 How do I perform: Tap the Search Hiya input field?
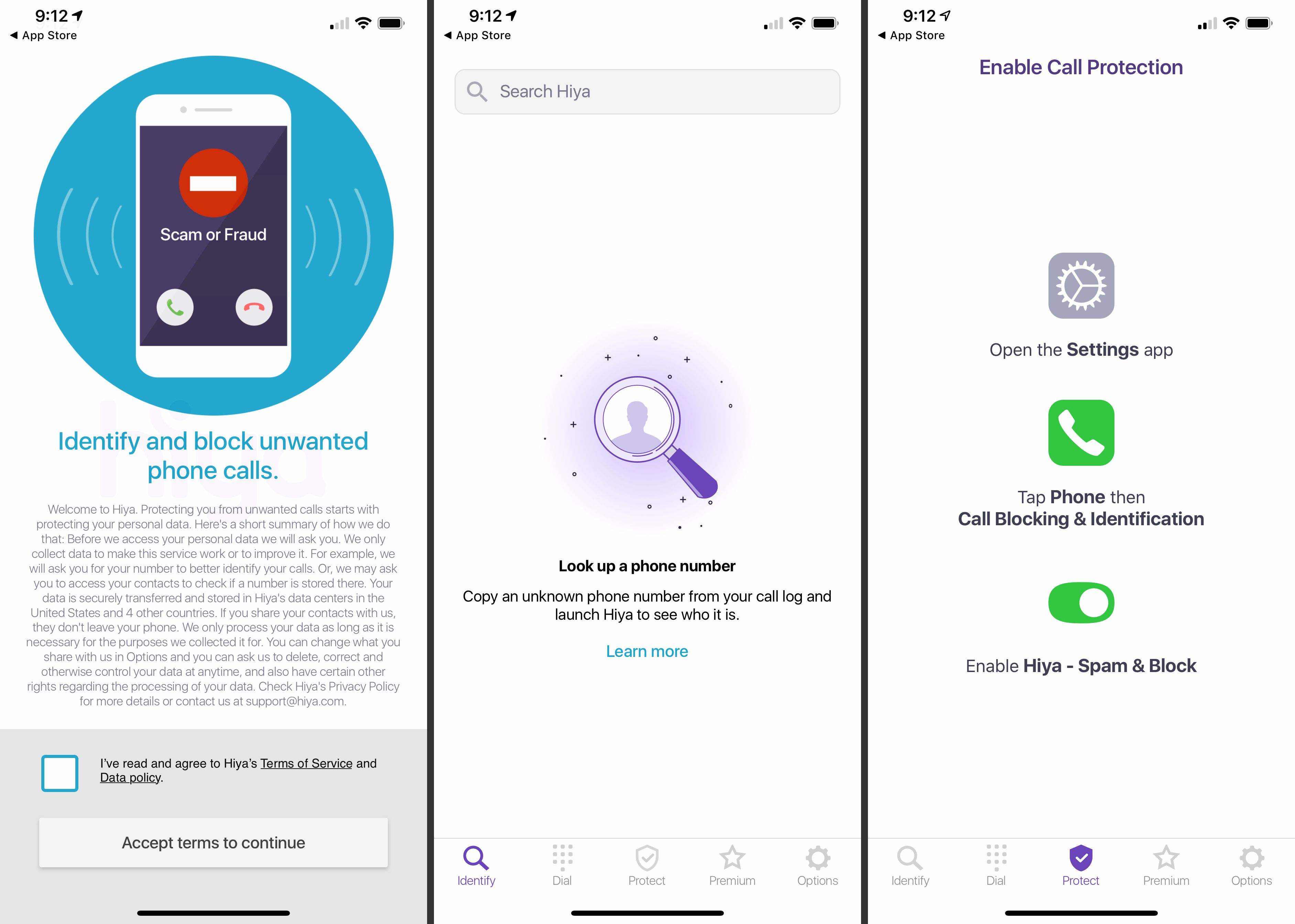pos(647,91)
